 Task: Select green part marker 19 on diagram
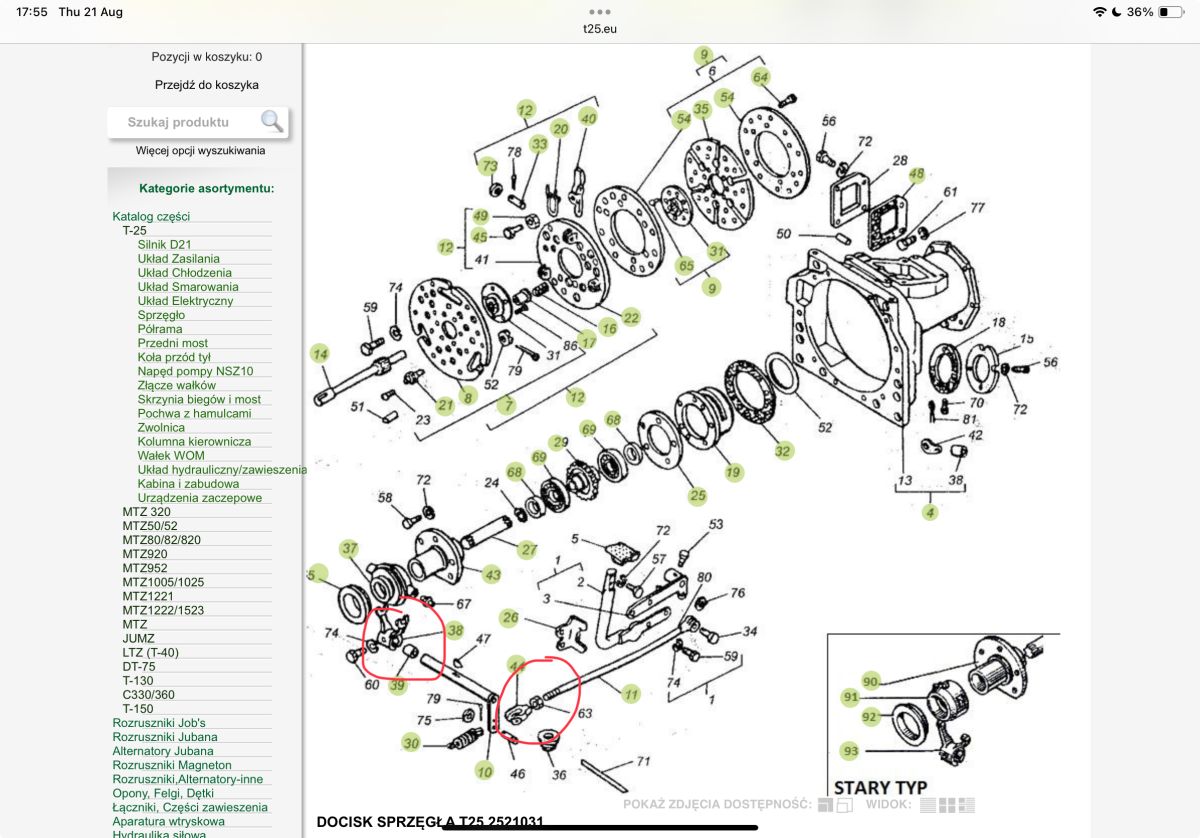(735, 472)
